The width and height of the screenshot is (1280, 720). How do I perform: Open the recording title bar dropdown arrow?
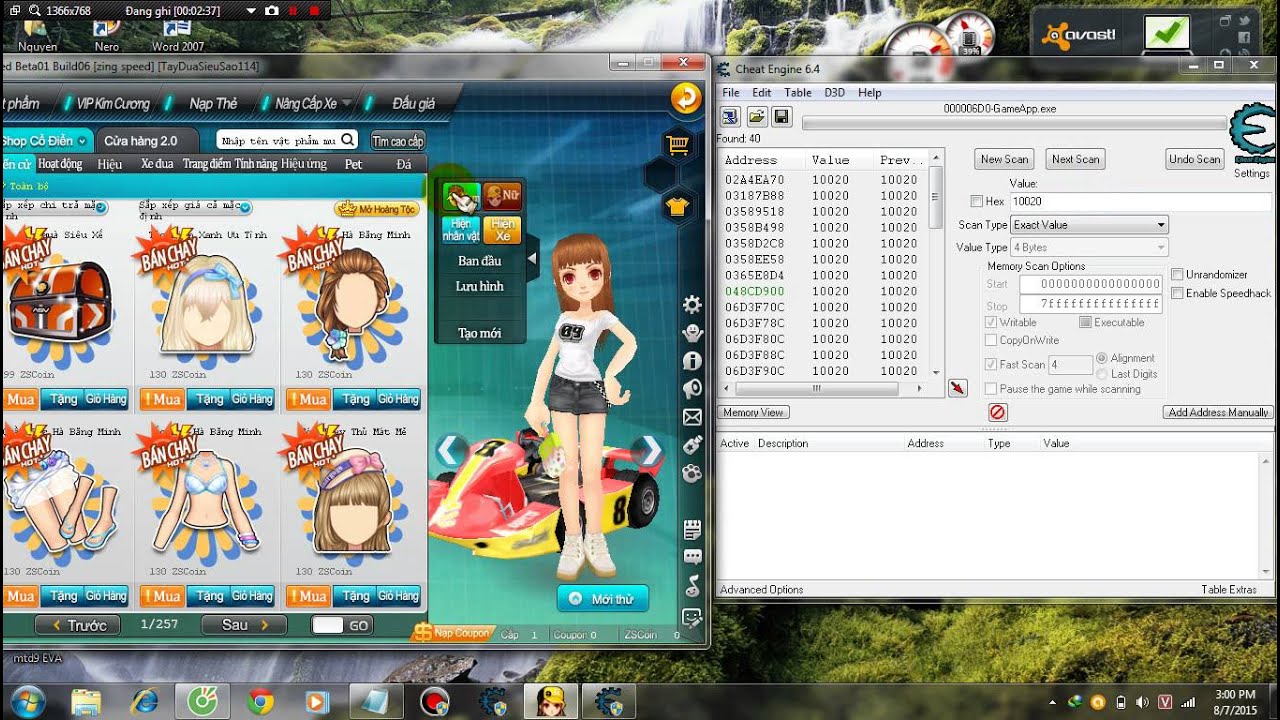pos(250,11)
